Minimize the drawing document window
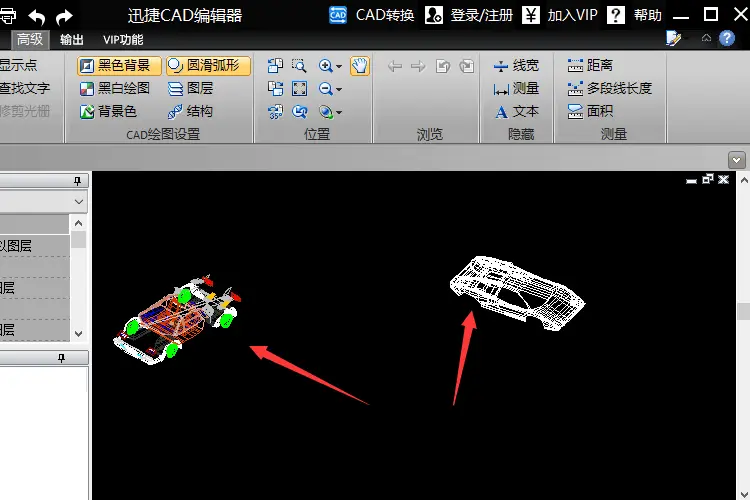Image resolution: width=750 pixels, height=500 pixels. pyautogui.click(x=691, y=180)
